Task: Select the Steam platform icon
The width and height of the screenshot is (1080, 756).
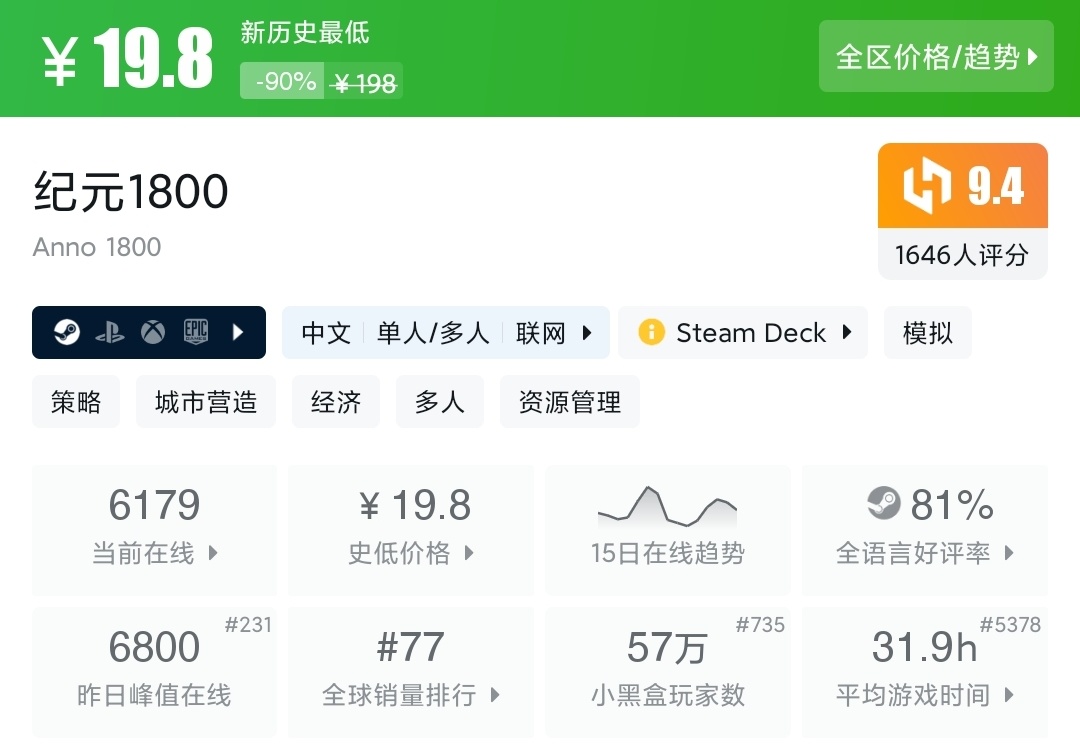Action: coord(70,331)
